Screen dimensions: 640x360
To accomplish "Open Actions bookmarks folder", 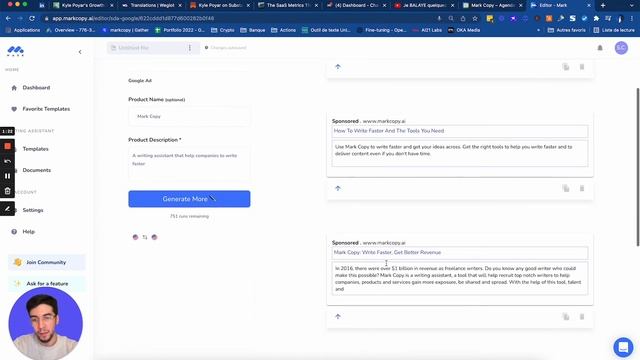I will [283, 30].
